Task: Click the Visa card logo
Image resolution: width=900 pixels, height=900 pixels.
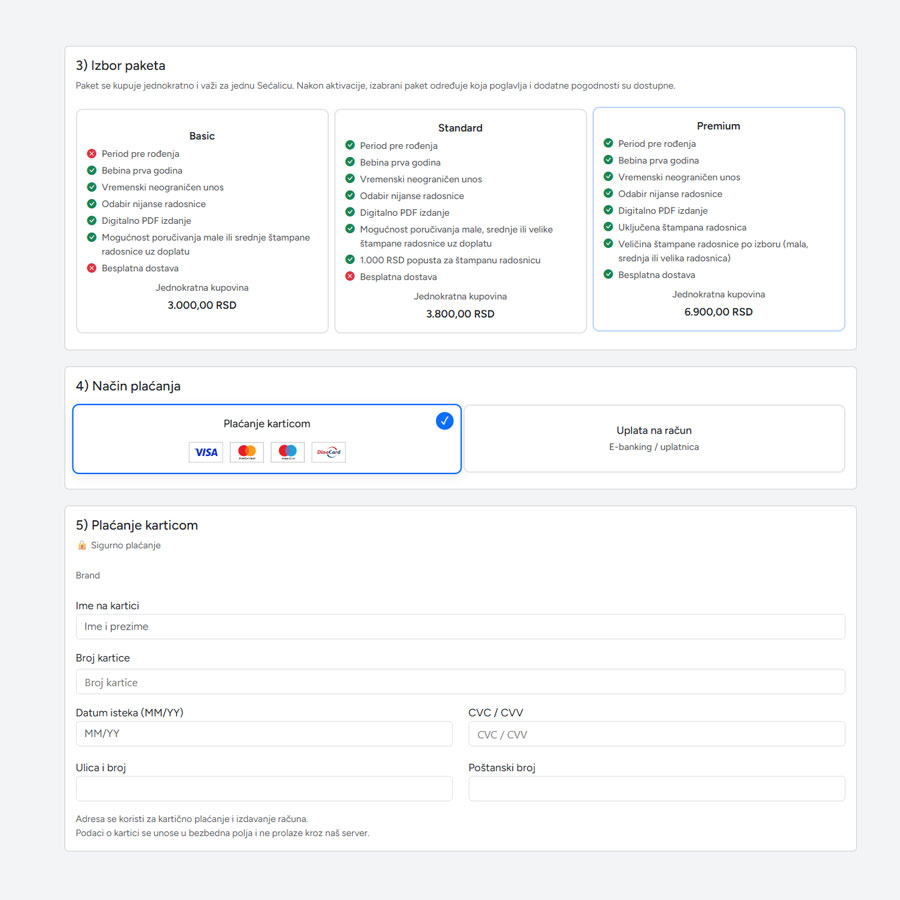Action: point(206,452)
